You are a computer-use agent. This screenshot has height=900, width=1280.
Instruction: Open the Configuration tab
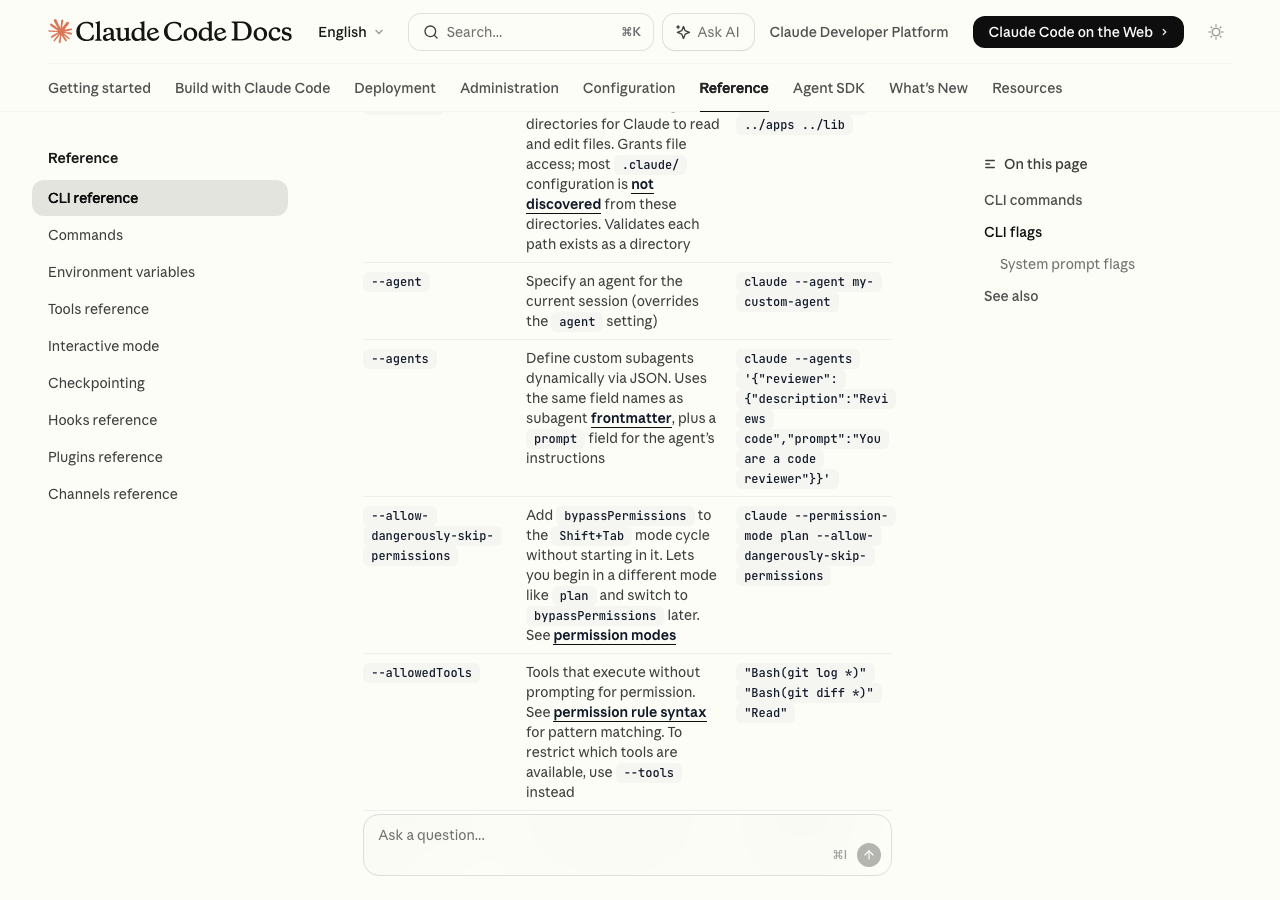click(x=629, y=88)
